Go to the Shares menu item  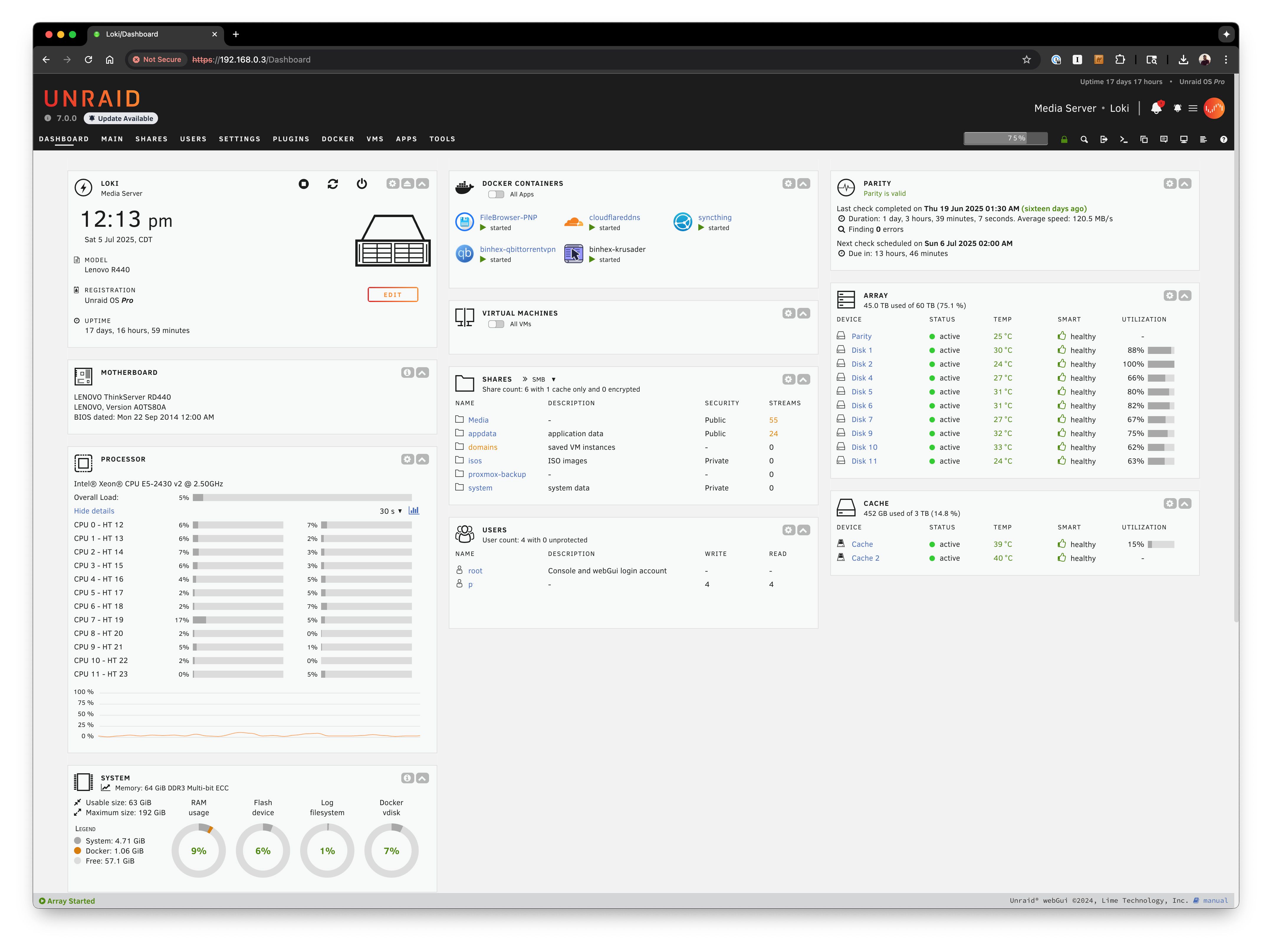click(151, 139)
